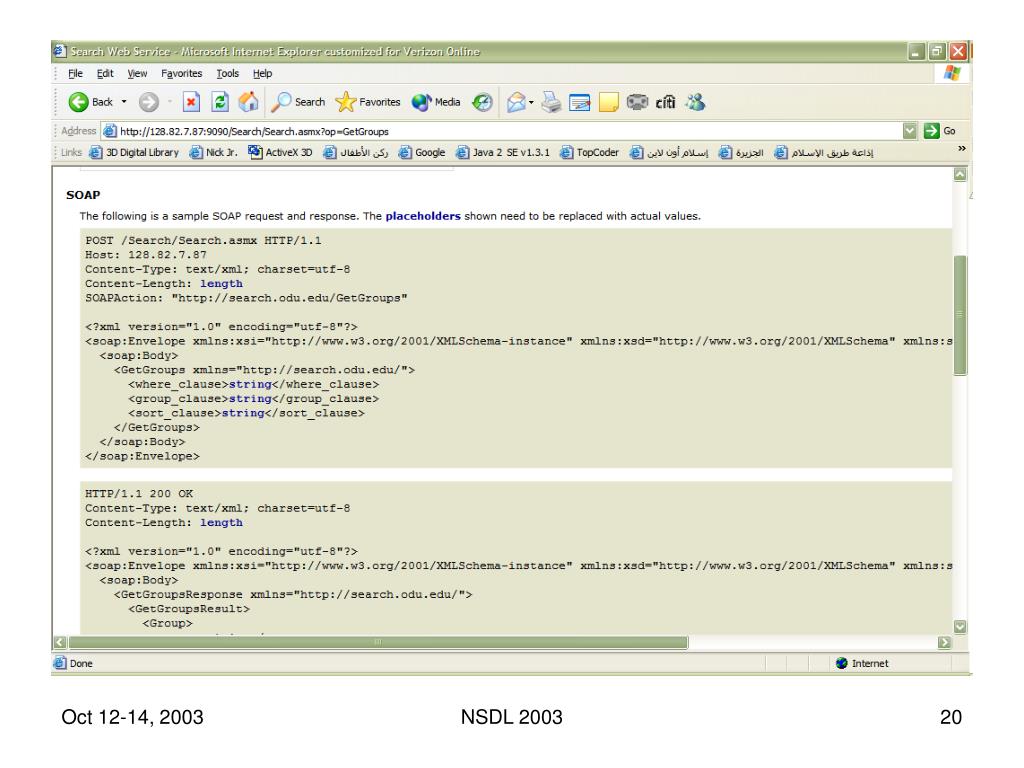Open the Java 2 SE v1.3.1 link

(503, 153)
